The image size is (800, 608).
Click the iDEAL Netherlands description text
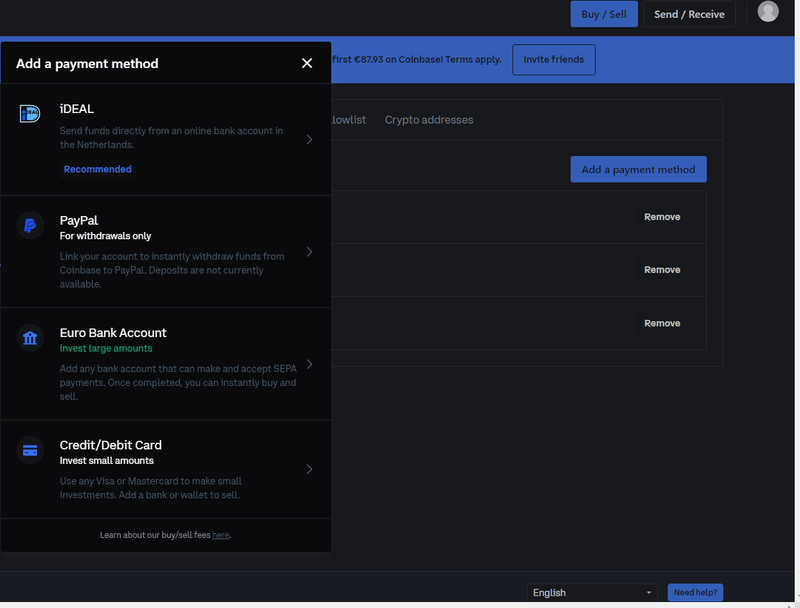coord(171,138)
